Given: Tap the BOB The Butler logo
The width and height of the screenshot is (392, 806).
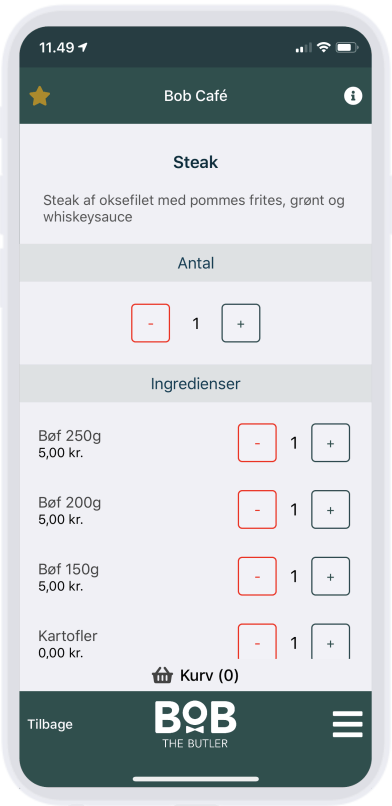Looking at the screenshot, I should (195, 724).
